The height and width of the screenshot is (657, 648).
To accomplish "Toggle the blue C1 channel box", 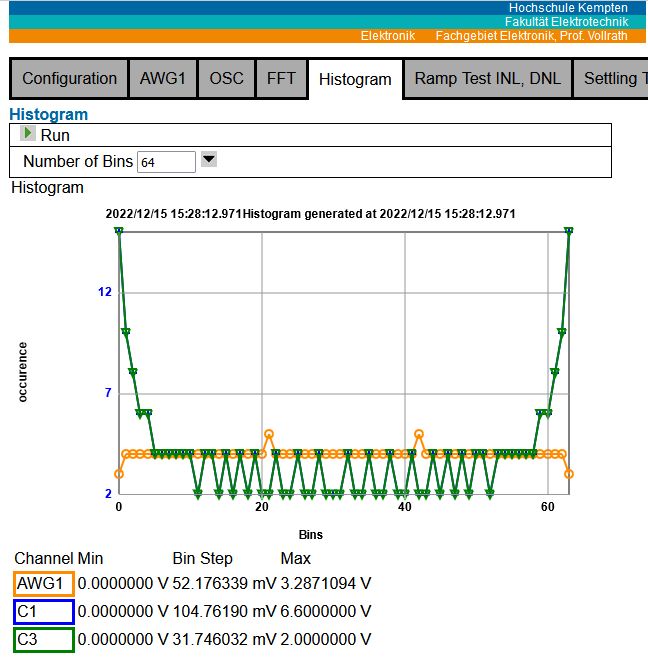I will (44, 611).
